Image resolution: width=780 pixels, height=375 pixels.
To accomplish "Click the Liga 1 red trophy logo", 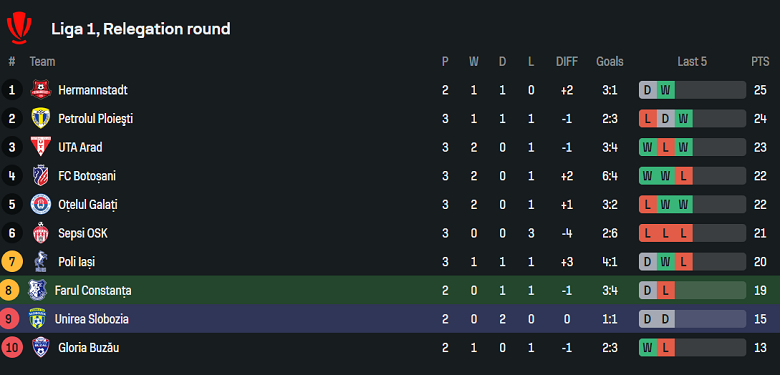I will [19, 29].
